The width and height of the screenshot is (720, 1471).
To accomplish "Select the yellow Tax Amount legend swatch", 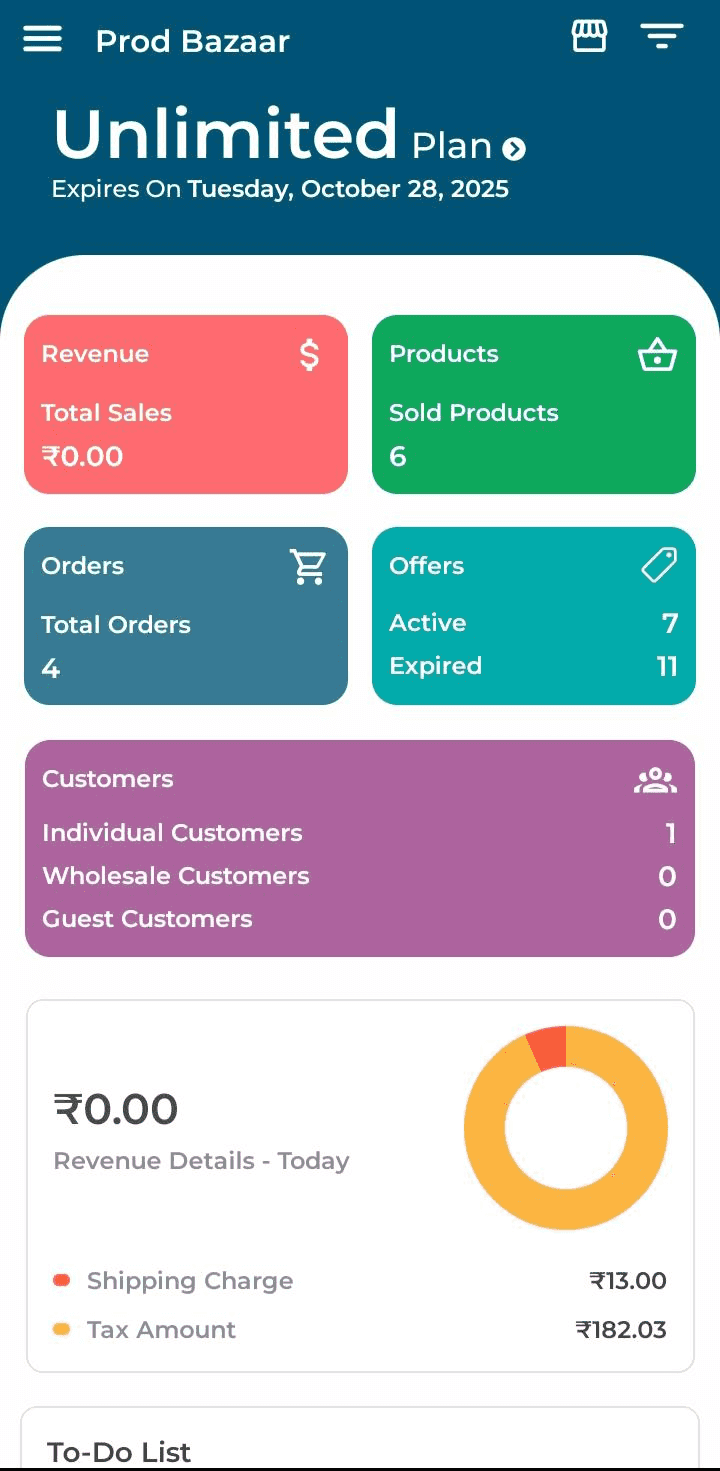I will point(62,1329).
